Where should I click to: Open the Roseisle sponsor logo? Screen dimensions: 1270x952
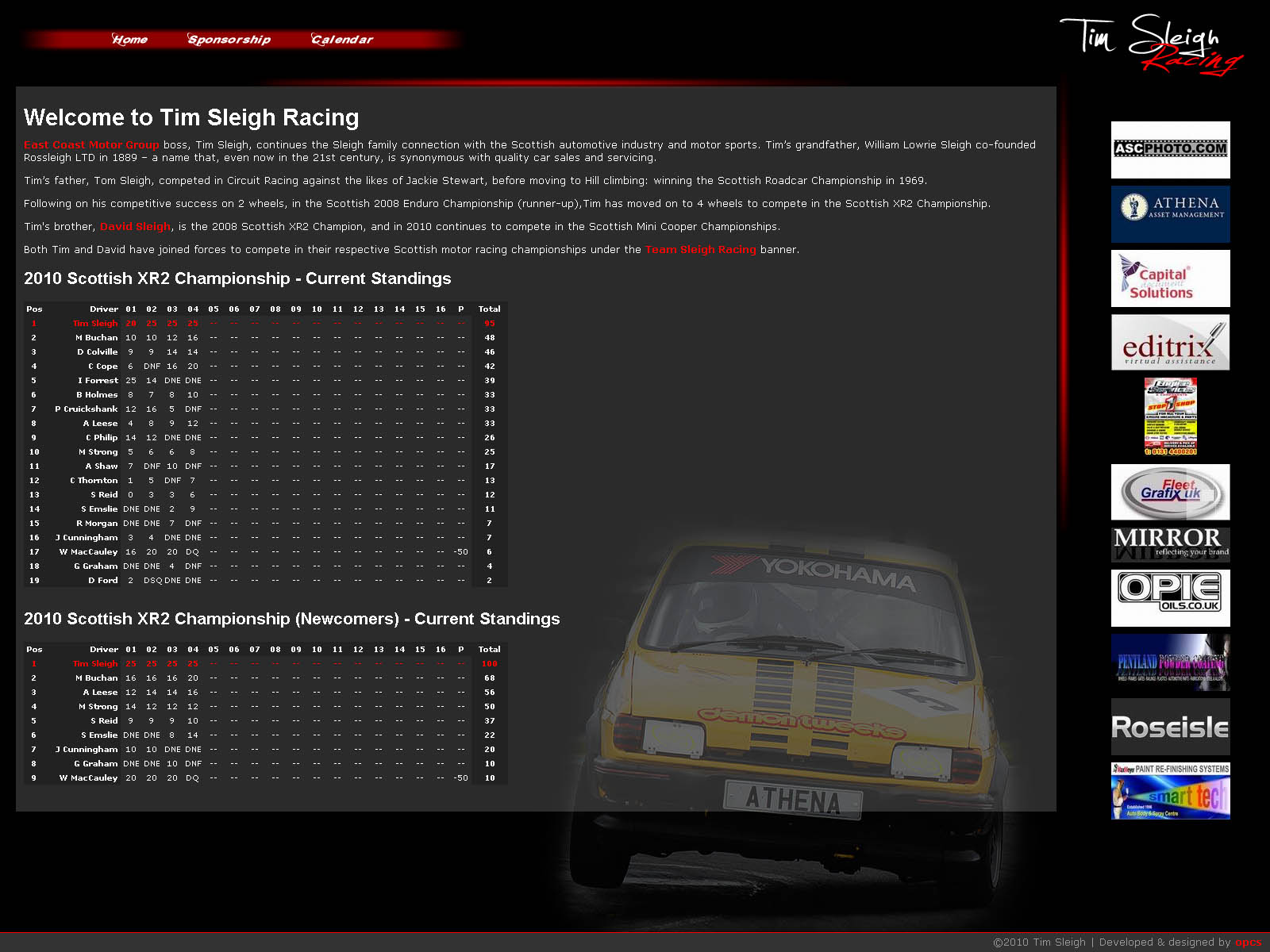coord(1170,727)
